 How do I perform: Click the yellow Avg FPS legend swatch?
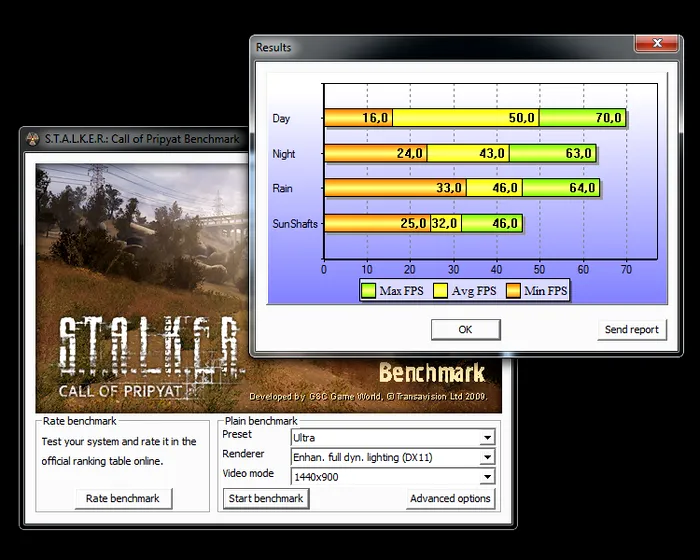[440, 291]
